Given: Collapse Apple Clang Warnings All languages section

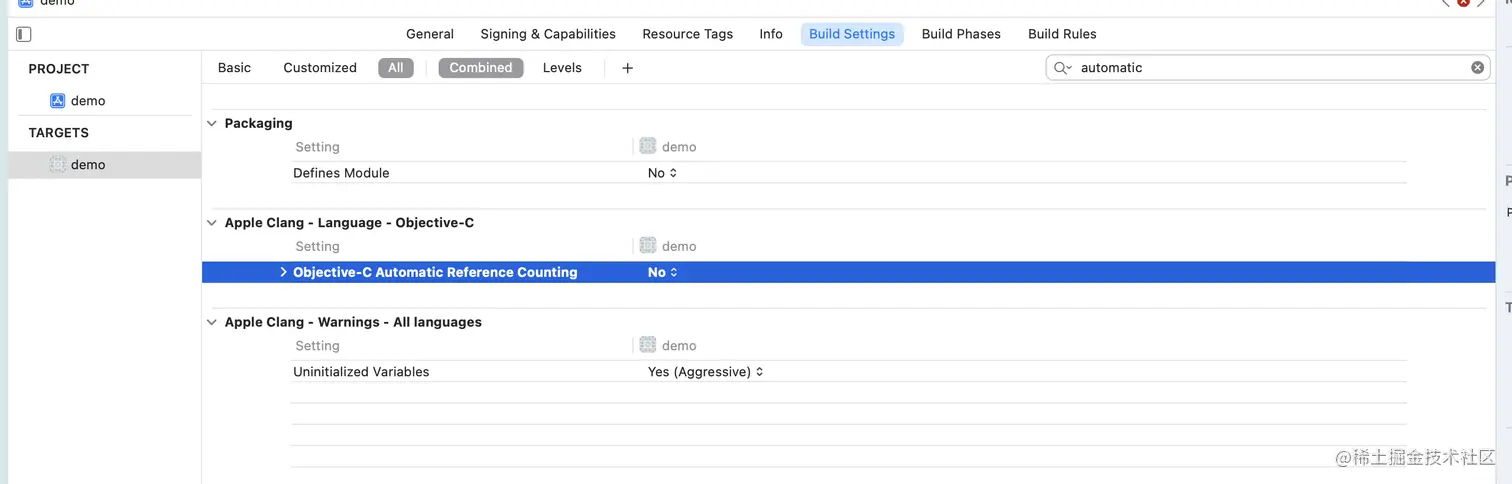Looking at the screenshot, I should (x=211, y=322).
